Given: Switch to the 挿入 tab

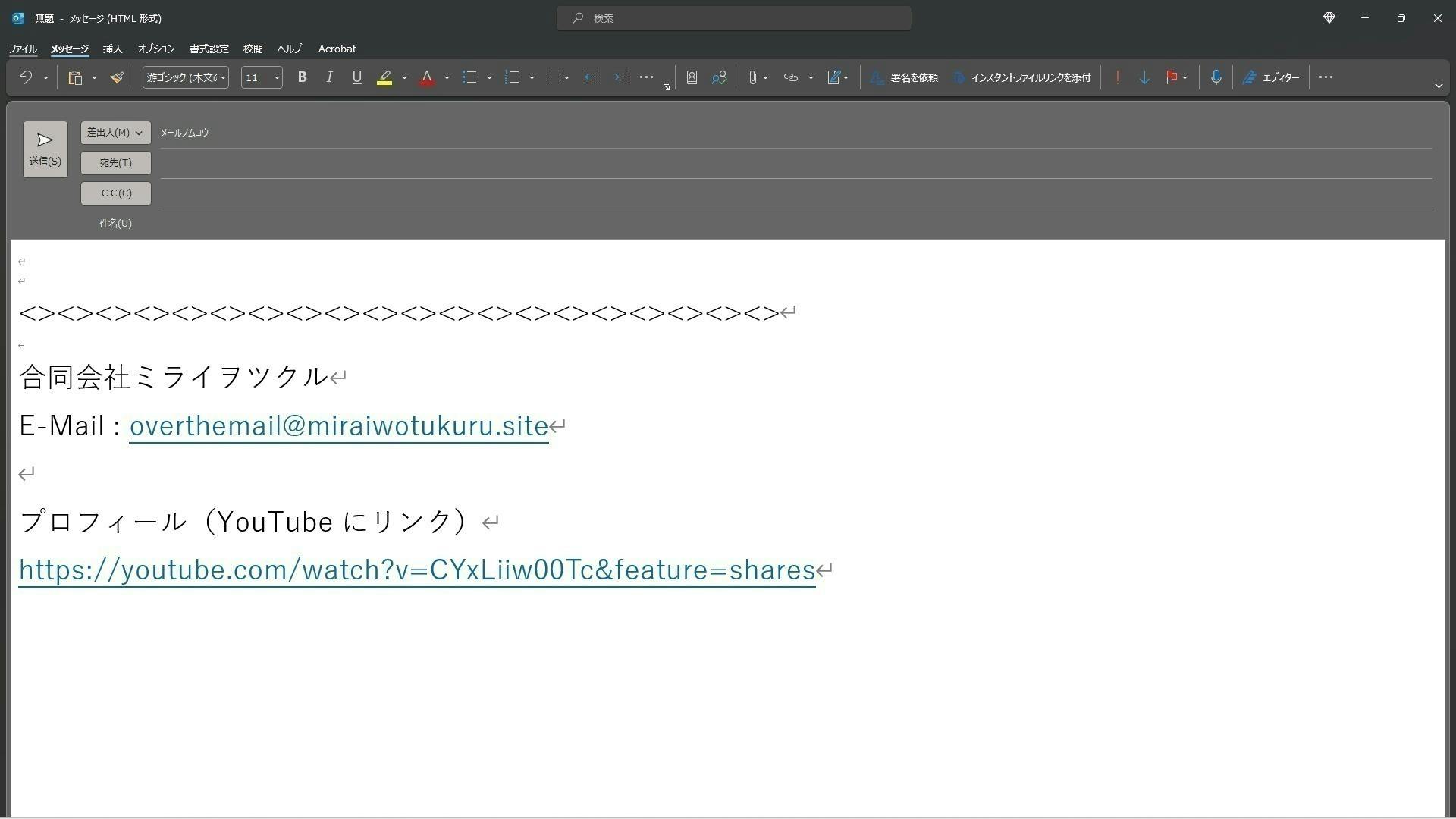Looking at the screenshot, I should click(x=112, y=49).
